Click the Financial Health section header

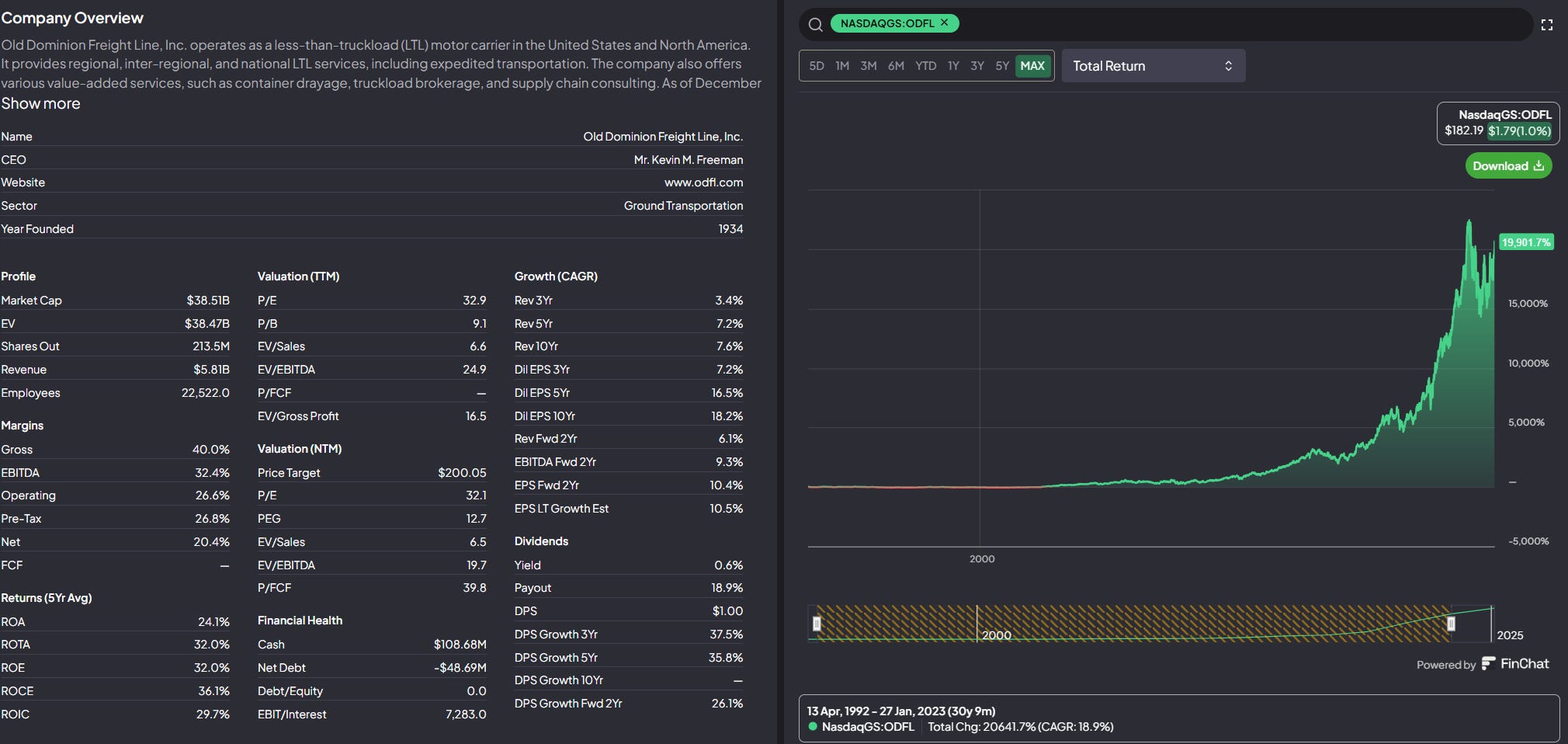(300, 621)
